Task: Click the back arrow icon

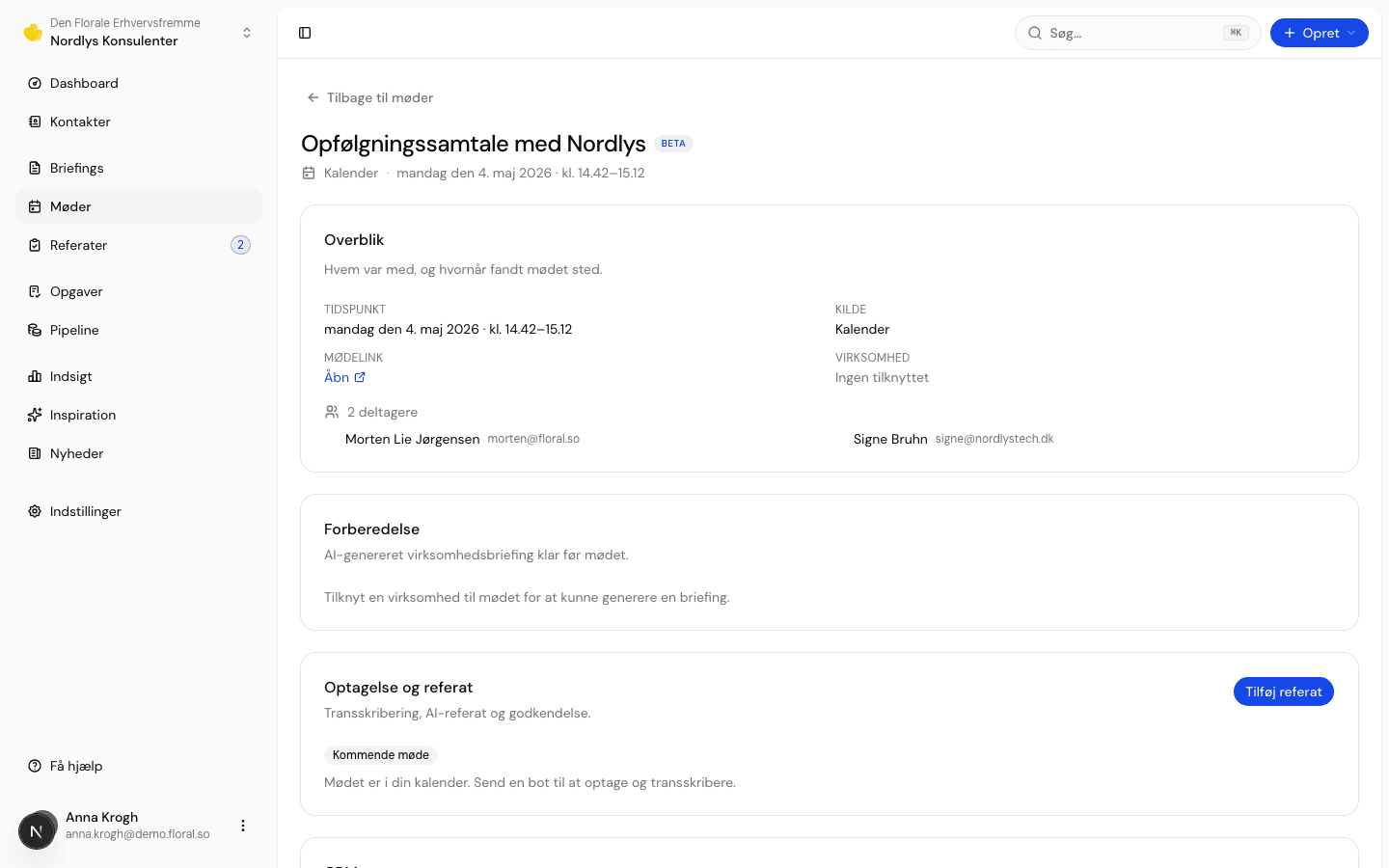Action: click(313, 97)
